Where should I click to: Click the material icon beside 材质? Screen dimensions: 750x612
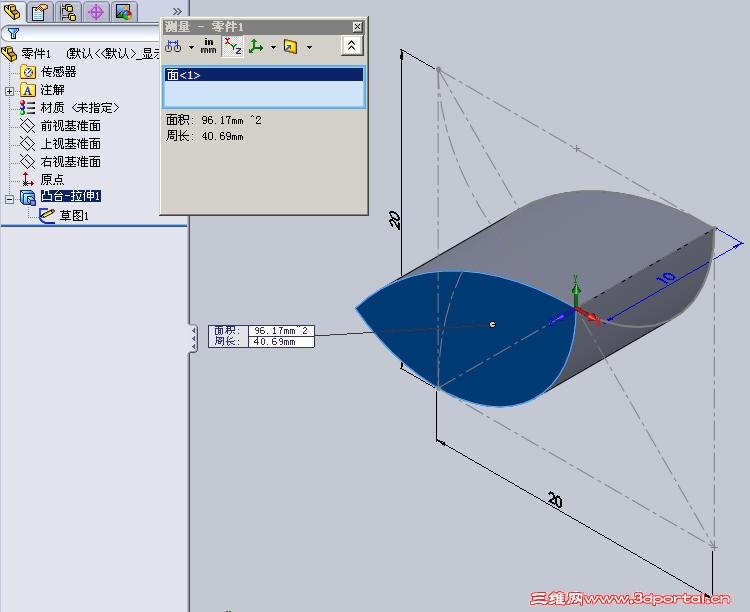27,108
